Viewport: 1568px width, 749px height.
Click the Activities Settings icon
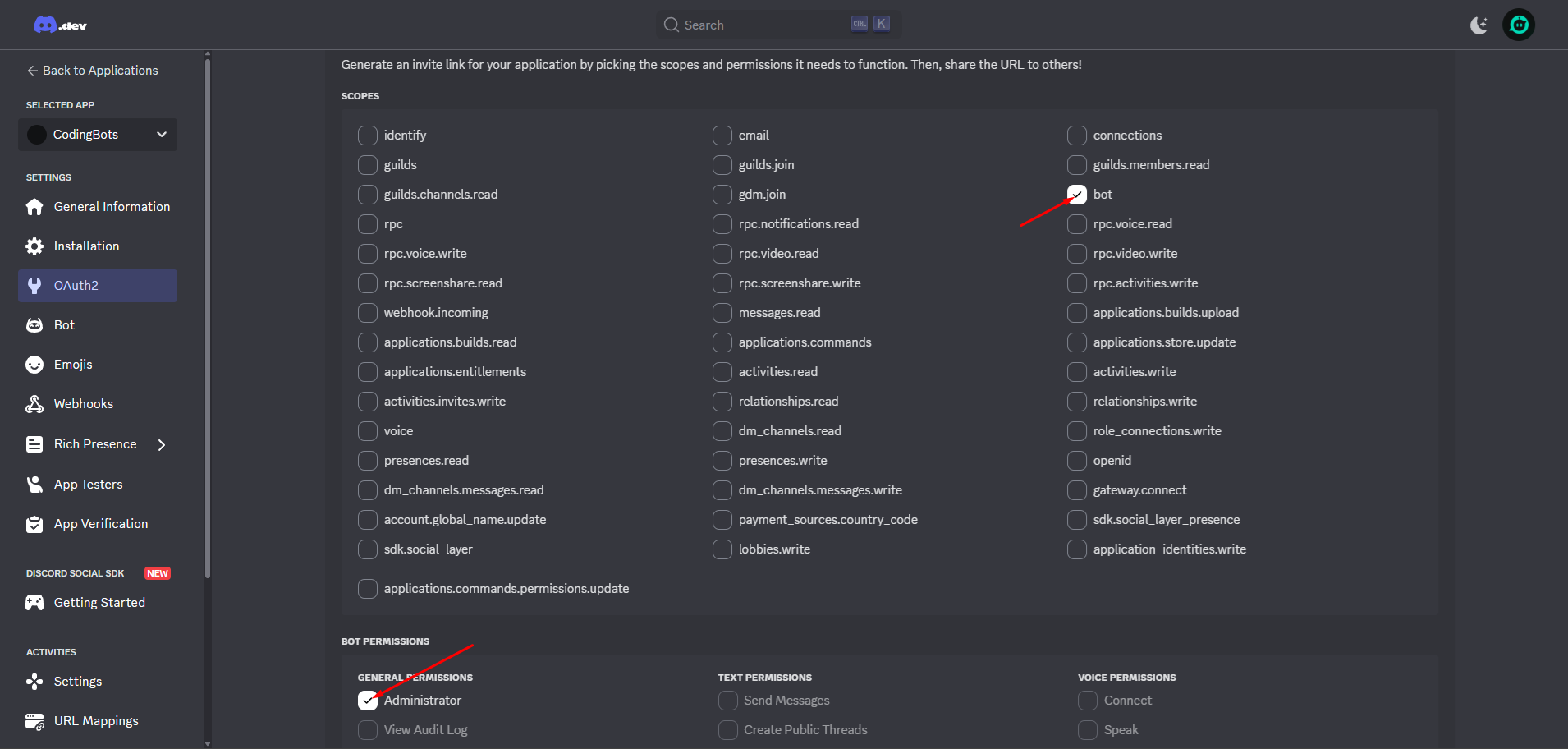(34, 682)
